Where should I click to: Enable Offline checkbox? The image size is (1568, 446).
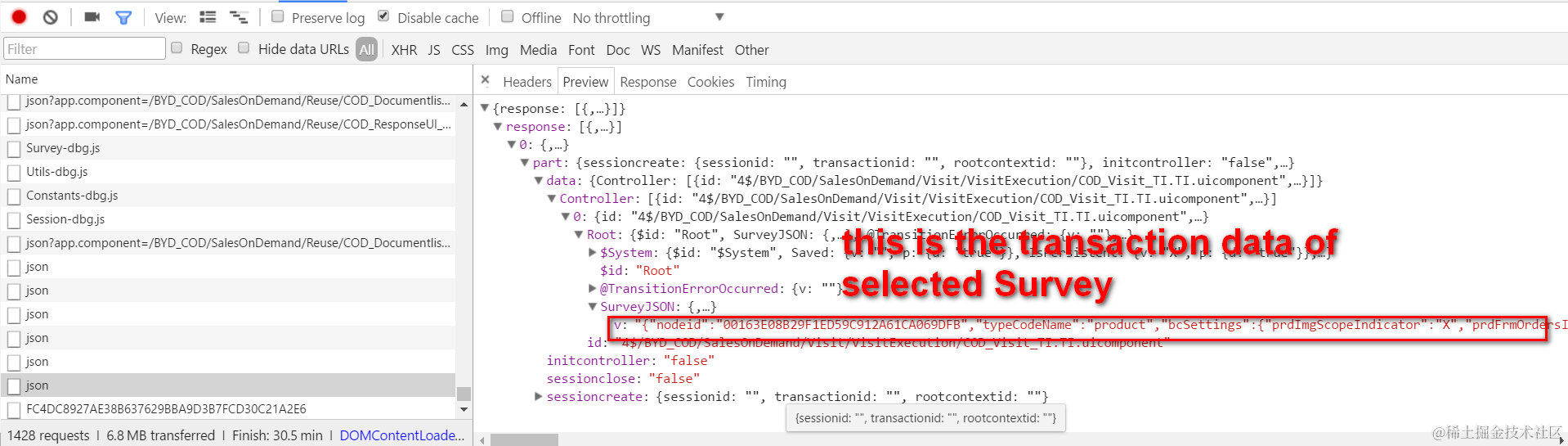[x=508, y=16]
